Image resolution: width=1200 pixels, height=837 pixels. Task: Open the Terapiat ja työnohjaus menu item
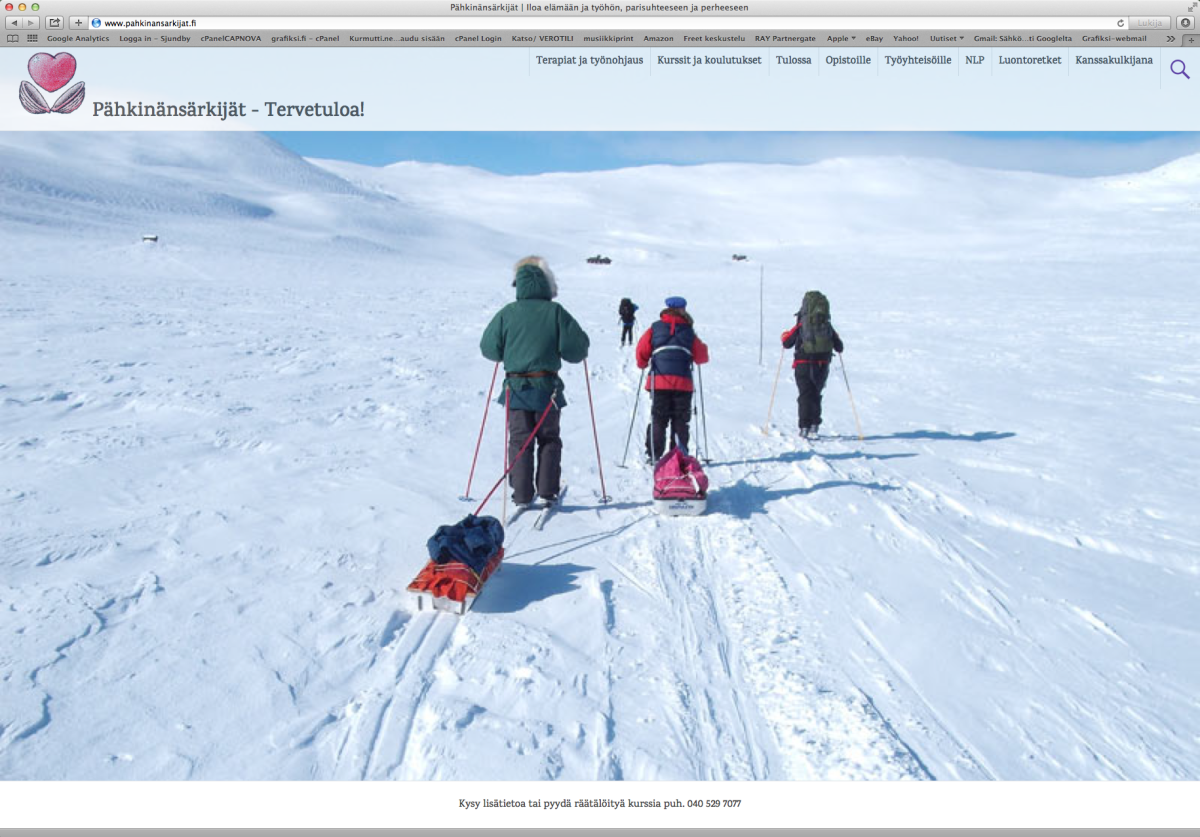tap(589, 60)
